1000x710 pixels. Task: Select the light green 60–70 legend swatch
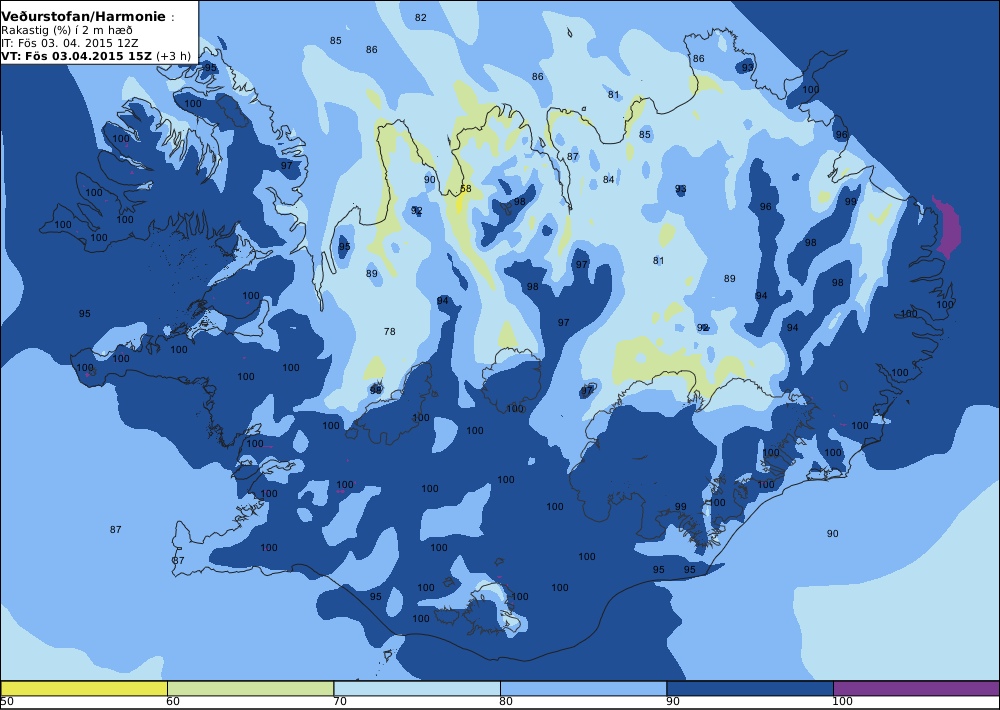(250, 688)
